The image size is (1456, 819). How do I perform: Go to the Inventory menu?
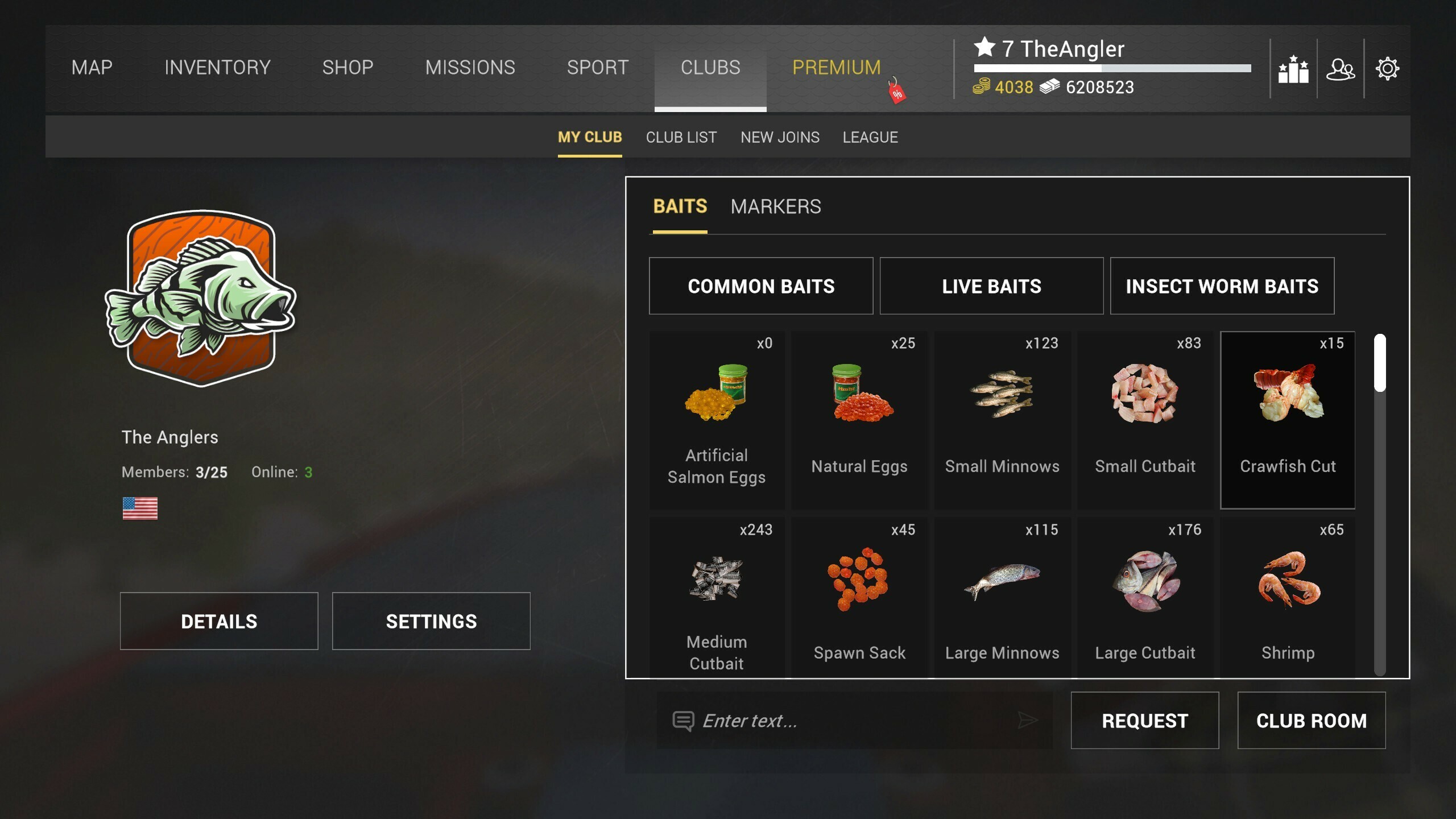coord(217,68)
